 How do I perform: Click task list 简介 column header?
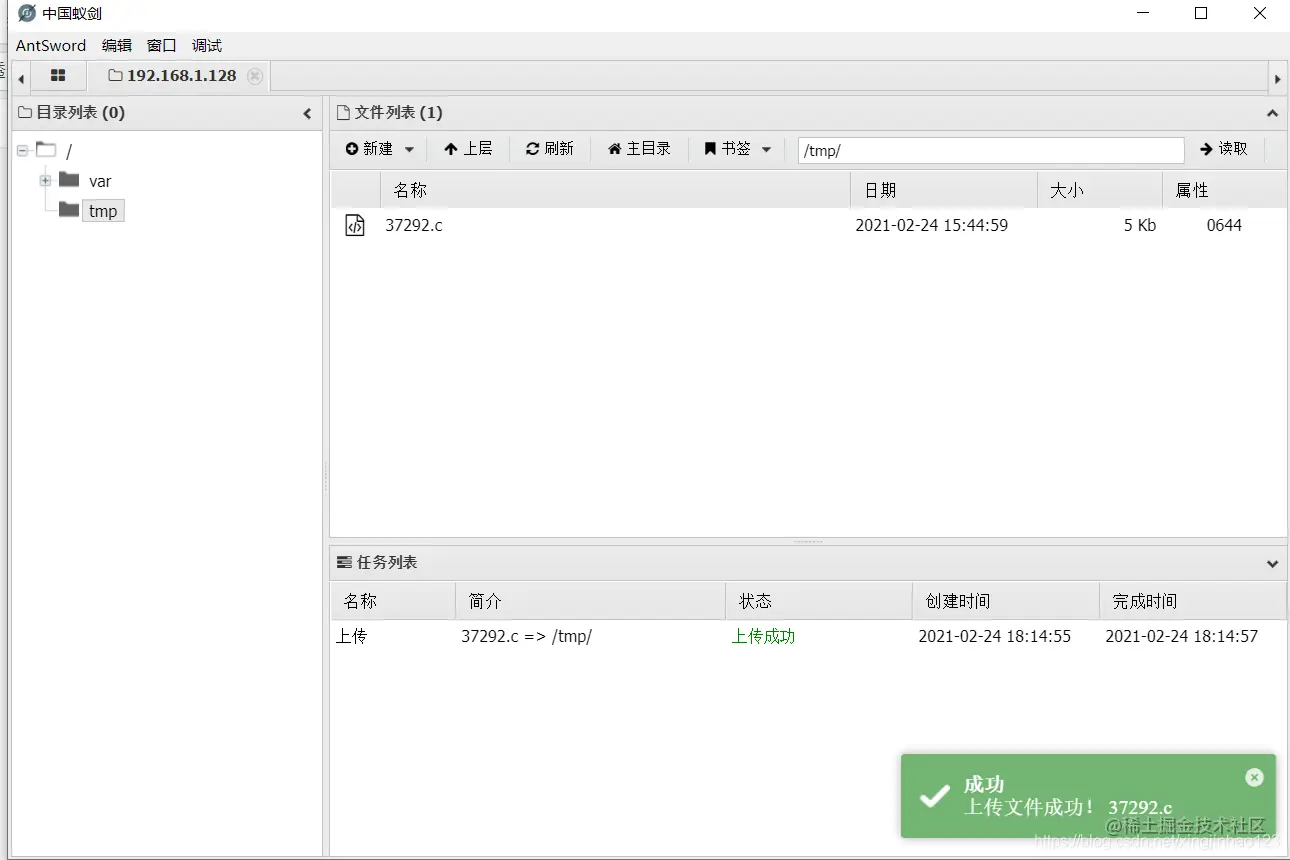590,601
